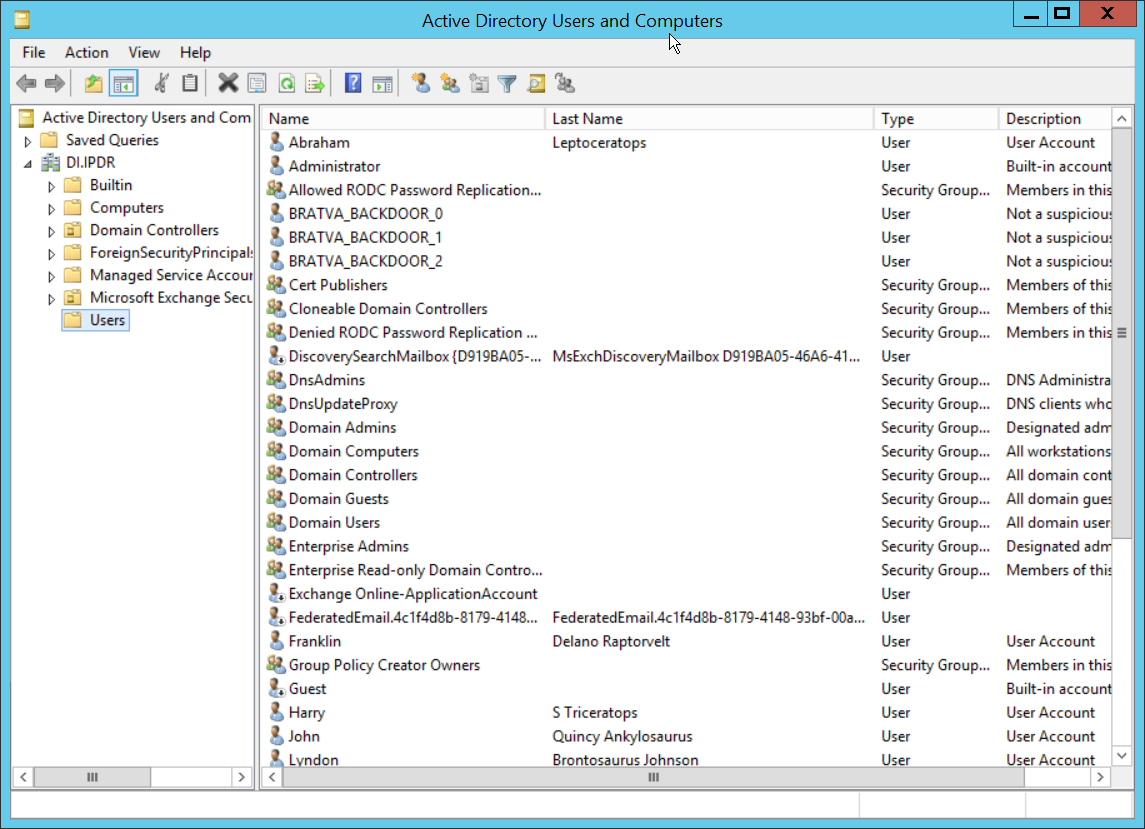Toggle Show/Hide Action Pane icon

382,83
